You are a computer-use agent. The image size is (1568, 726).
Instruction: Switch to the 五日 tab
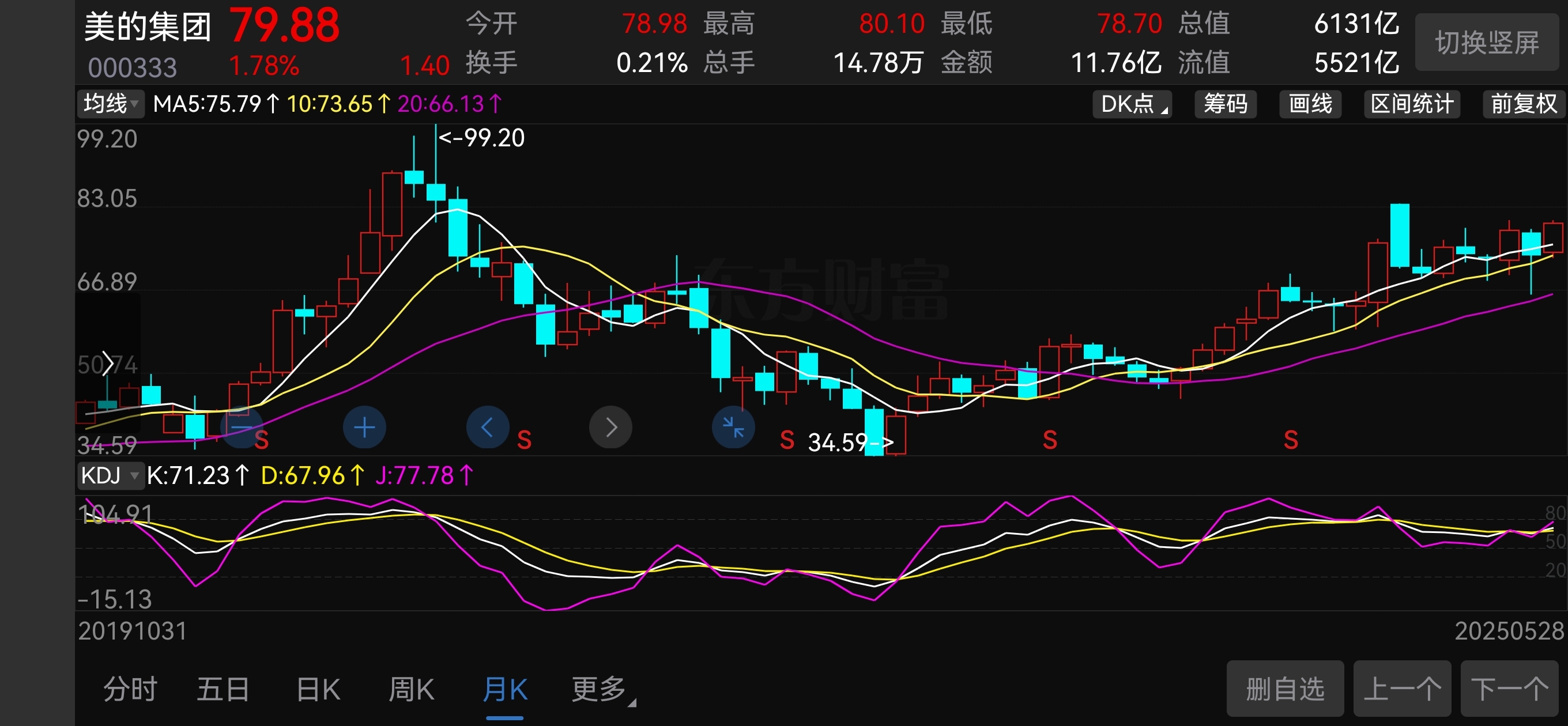pyautogui.click(x=223, y=690)
